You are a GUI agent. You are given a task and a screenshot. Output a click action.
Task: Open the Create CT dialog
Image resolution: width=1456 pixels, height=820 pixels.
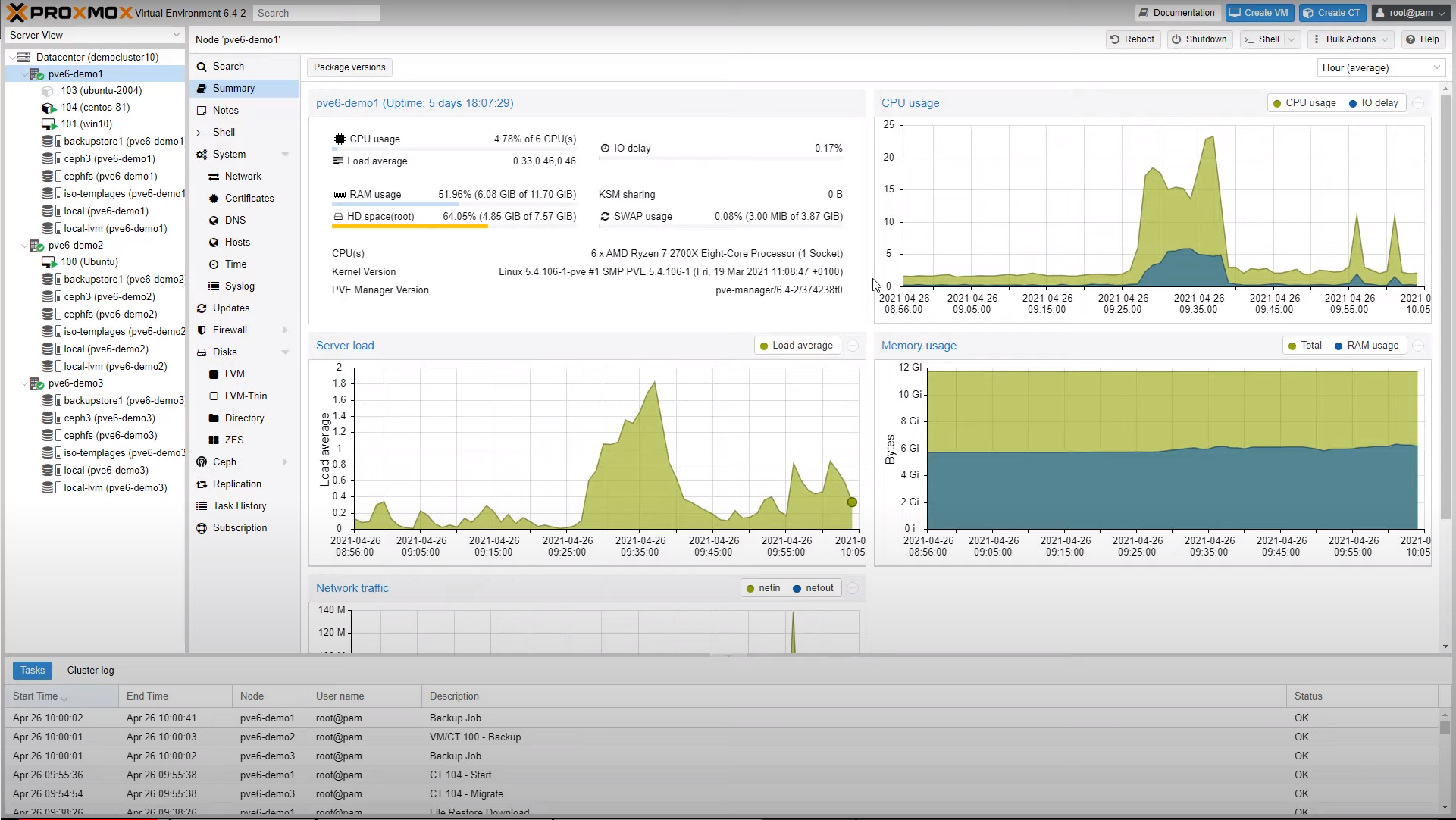coord(1332,13)
